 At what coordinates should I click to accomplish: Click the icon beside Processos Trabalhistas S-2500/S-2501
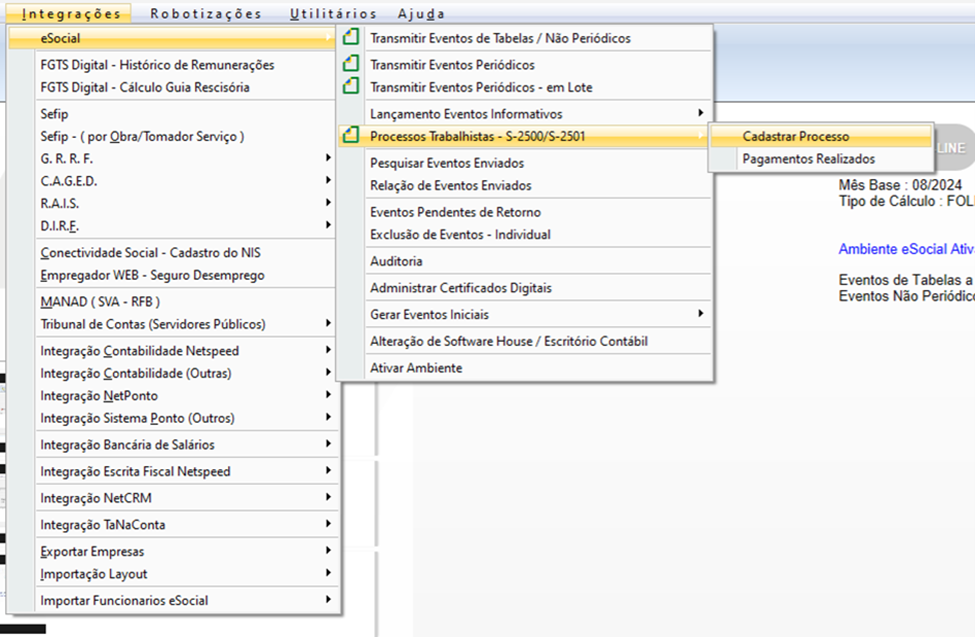350,135
